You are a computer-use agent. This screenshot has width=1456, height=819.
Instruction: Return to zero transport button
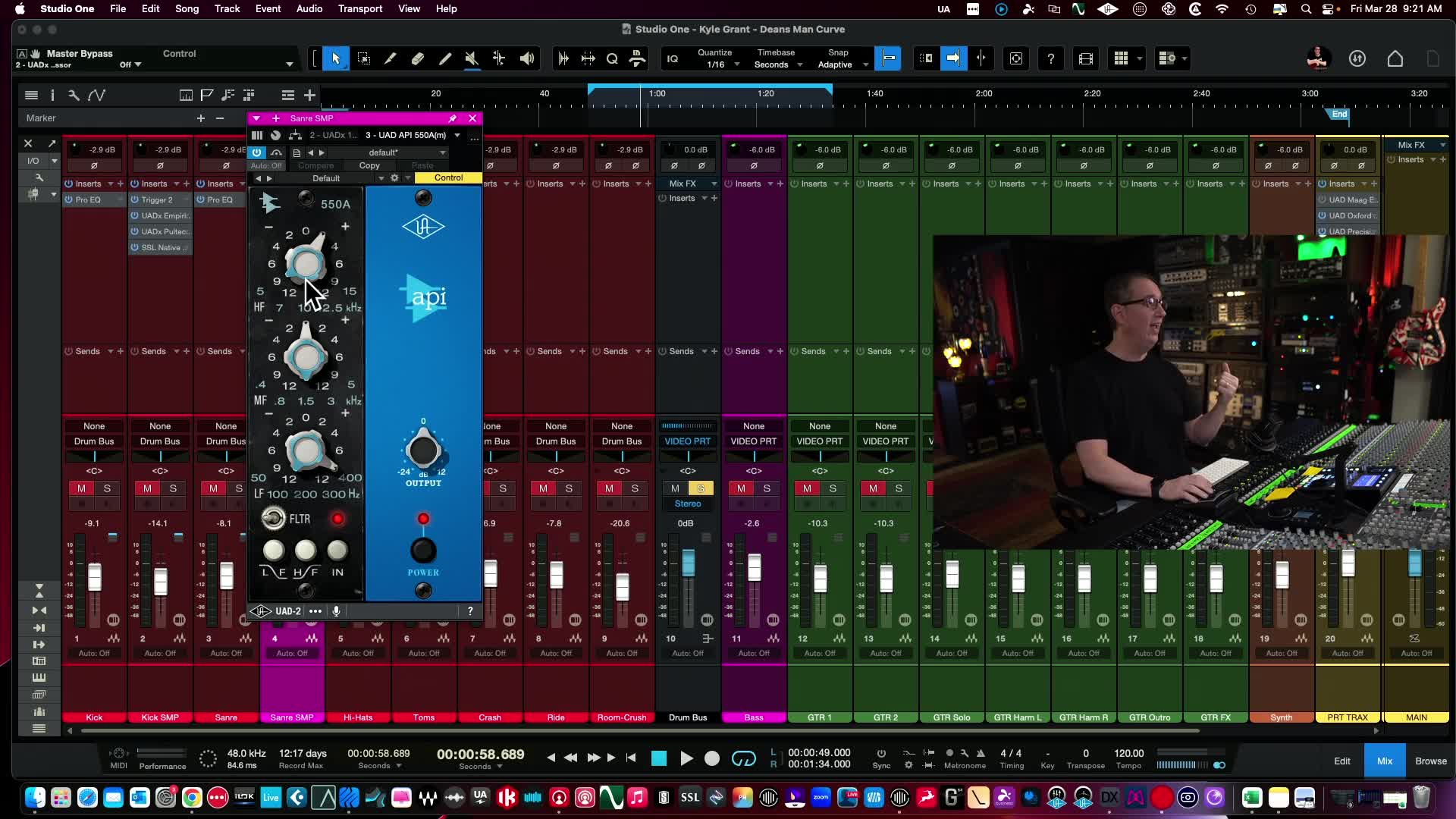(x=631, y=758)
